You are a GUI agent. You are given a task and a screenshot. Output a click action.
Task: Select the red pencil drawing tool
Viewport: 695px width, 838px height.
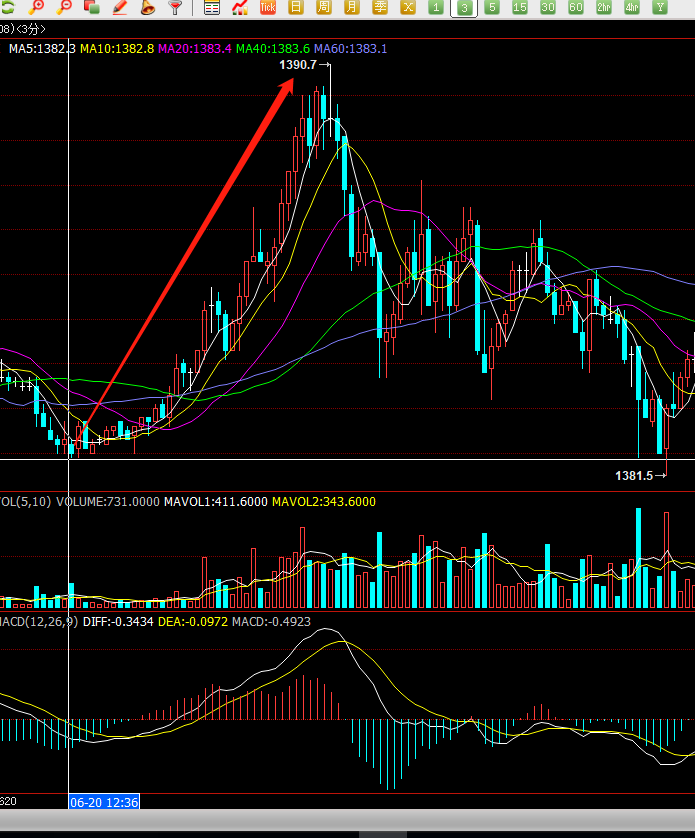(x=120, y=8)
